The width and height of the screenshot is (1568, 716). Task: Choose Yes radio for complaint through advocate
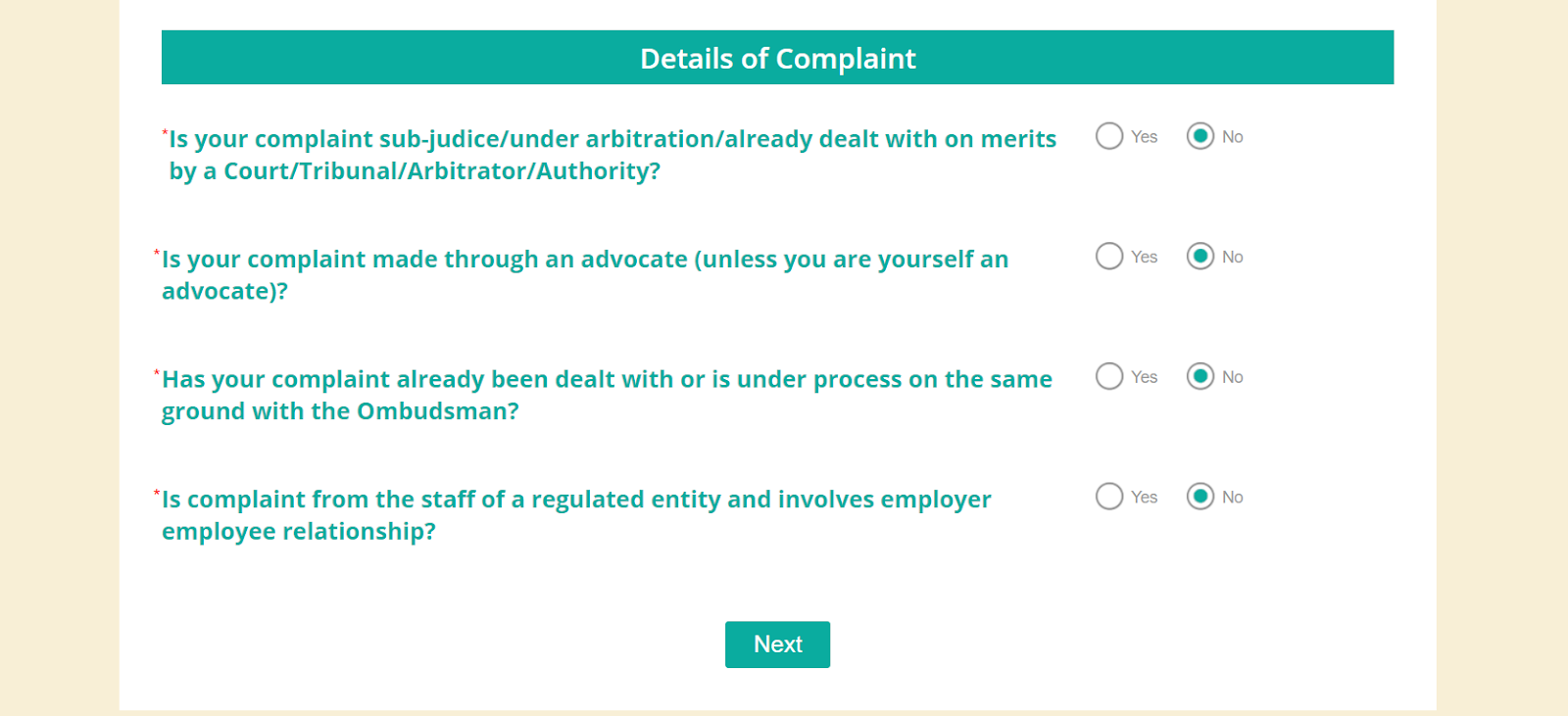point(1109,257)
